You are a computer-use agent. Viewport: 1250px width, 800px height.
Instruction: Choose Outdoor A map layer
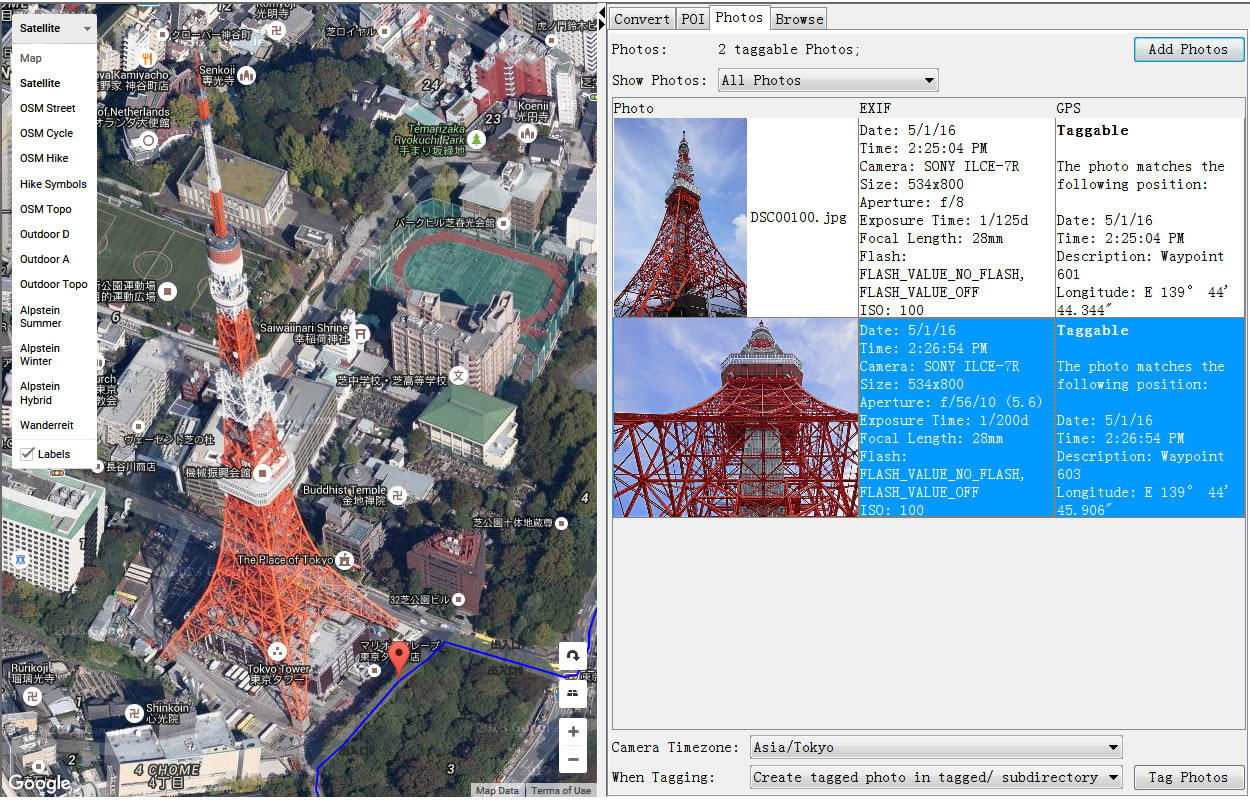tap(45, 259)
